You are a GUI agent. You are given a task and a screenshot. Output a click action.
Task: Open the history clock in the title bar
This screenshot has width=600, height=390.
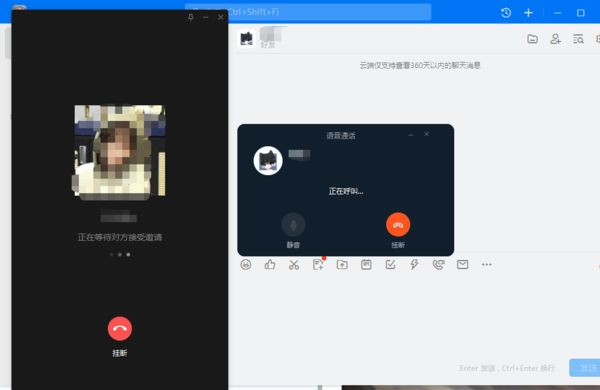point(506,13)
